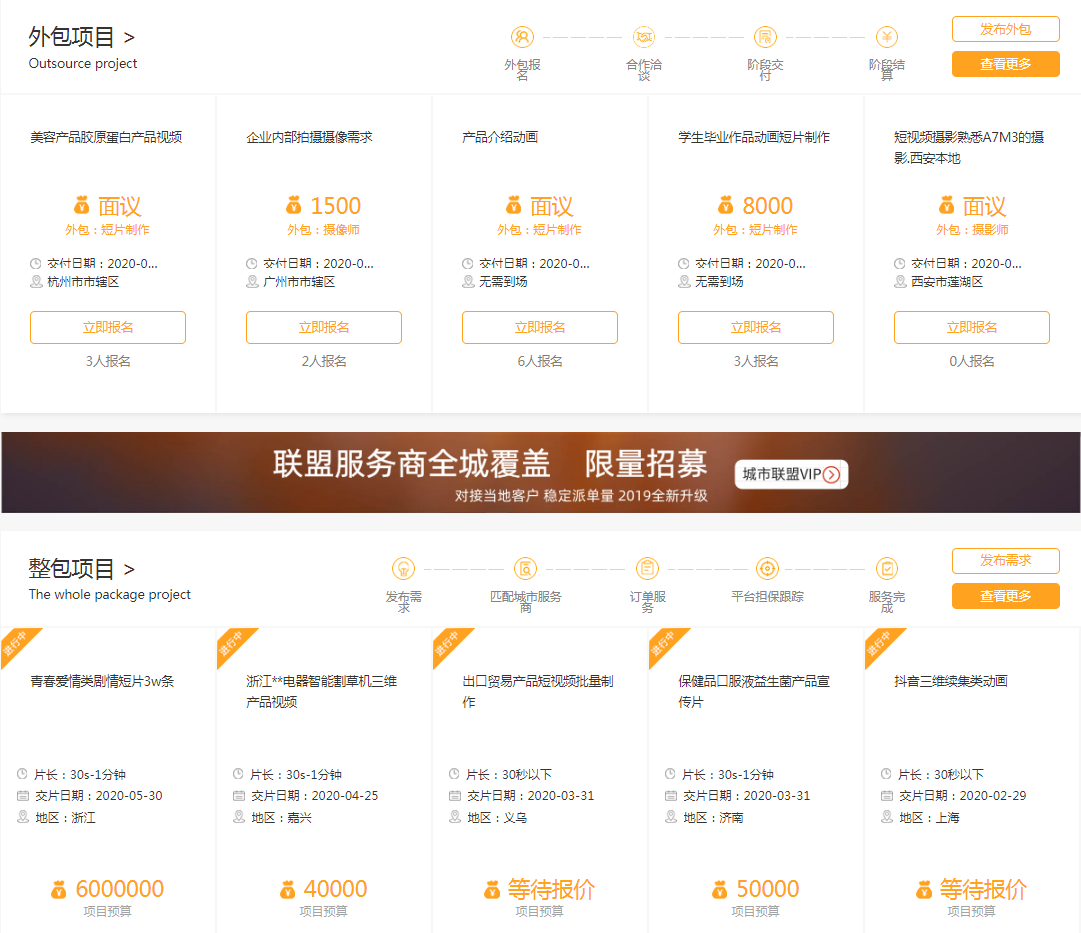The image size is (1081, 933).
Task: Click the 阶段交付 delivery step icon
Action: pyautogui.click(x=765, y=36)
